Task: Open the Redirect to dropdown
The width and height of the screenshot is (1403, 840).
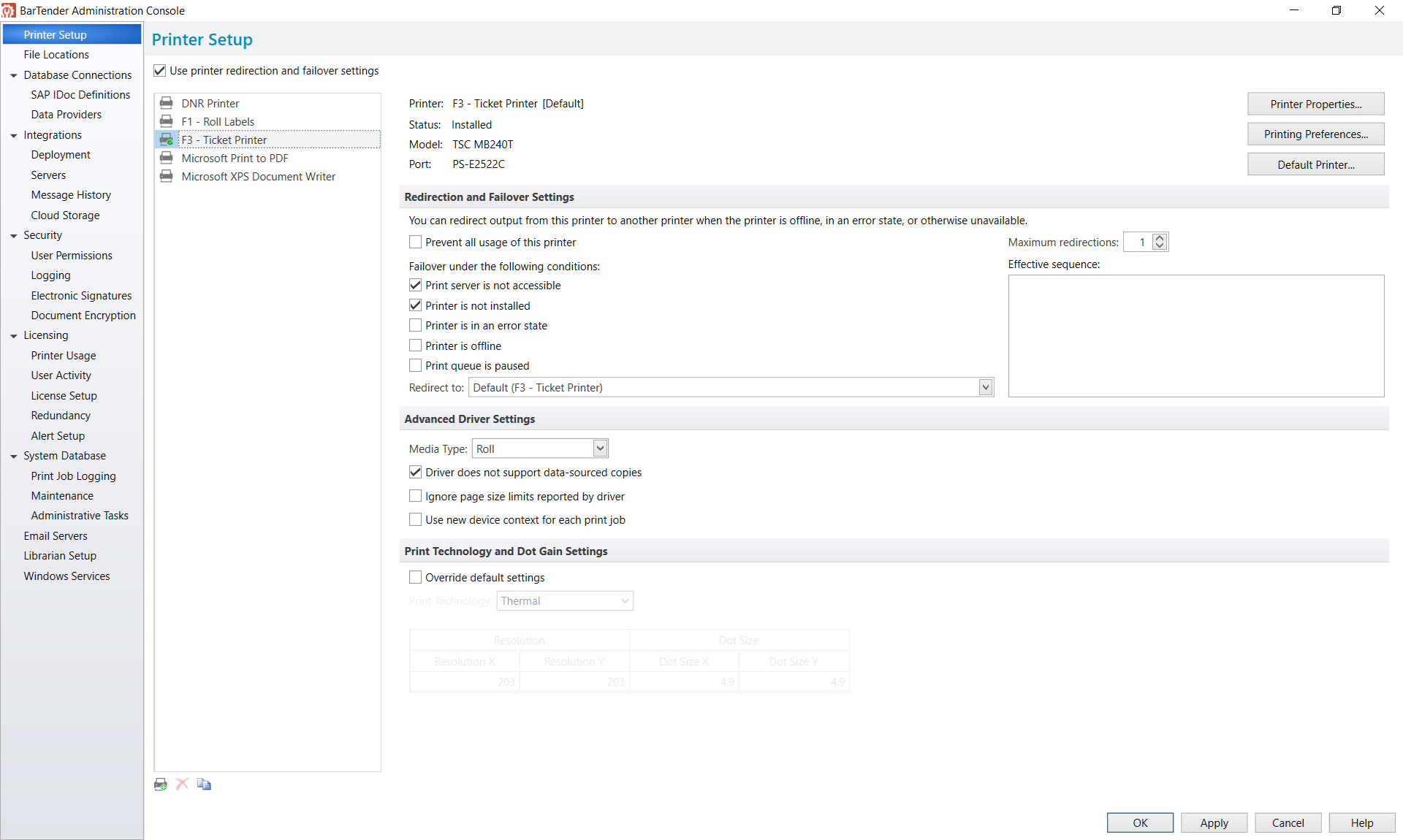Action: (986, 387)
